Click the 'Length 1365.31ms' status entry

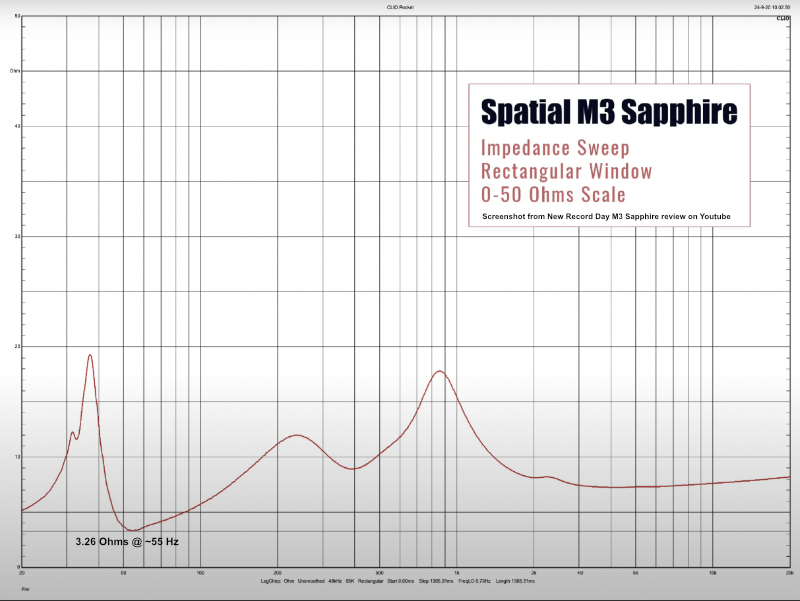[x=515, y=581]
